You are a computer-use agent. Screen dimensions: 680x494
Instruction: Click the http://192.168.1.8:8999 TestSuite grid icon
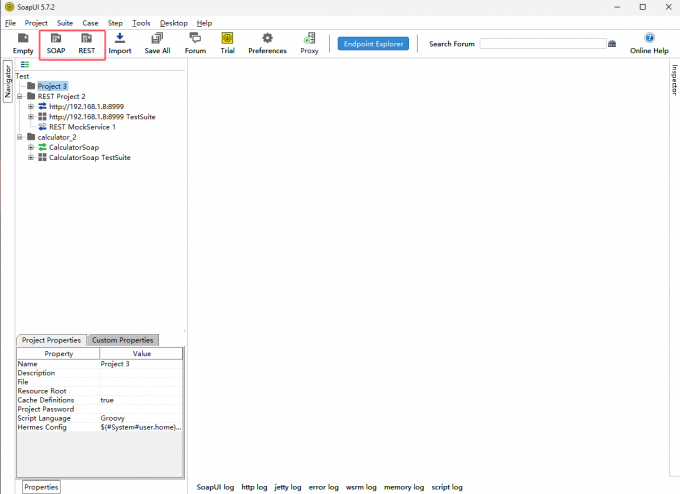(x=42, y=116)
